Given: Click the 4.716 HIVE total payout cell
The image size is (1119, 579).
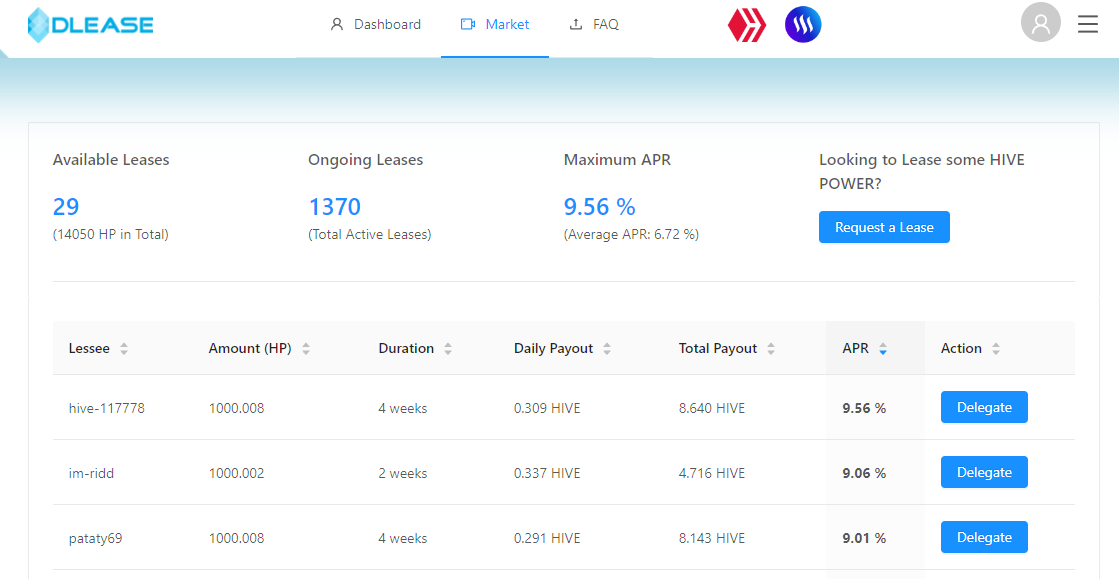Looking at the screenshot, I should coord(712,473).
